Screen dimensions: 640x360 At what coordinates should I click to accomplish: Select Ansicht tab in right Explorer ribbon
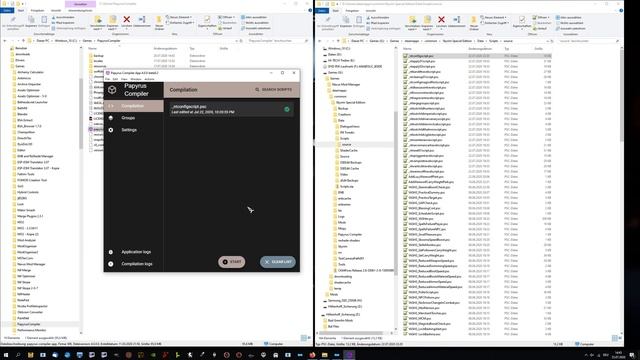tap(371, 10)
